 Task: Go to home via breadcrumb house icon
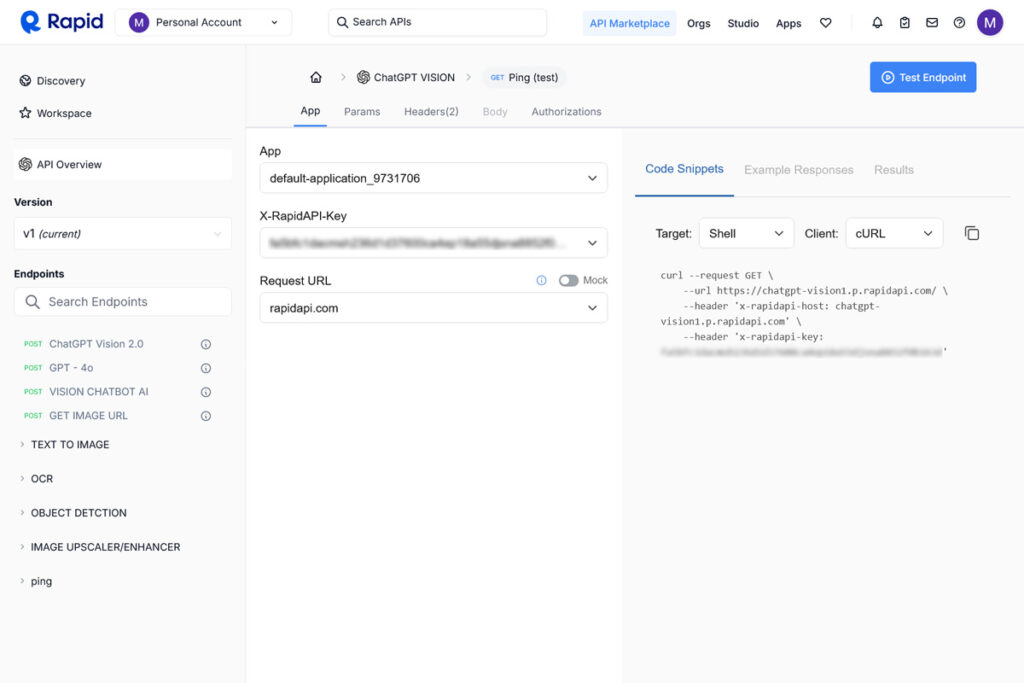point(315,77)
